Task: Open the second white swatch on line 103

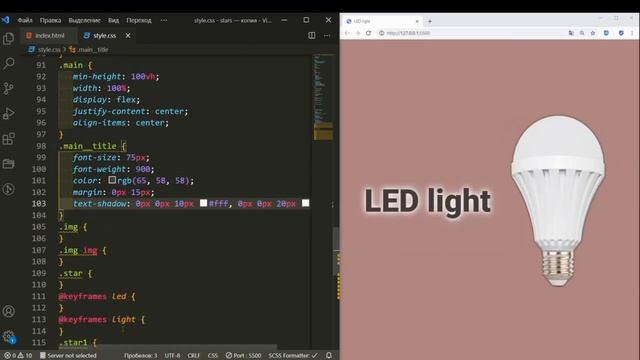Action: pyautogui.click(x=305, y=203)
